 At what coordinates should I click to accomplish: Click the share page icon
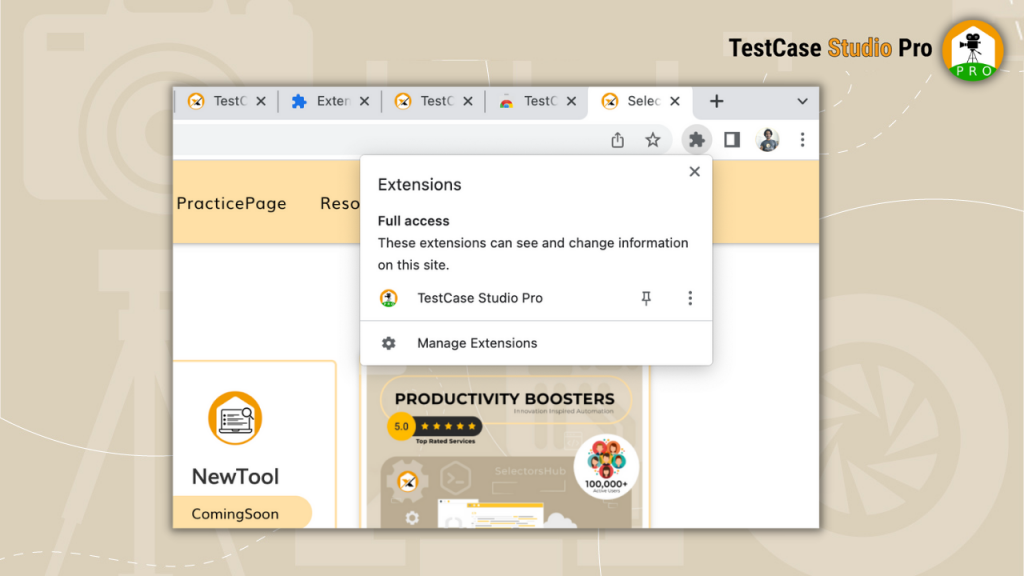pyautogui.click(x=617, y=140)
